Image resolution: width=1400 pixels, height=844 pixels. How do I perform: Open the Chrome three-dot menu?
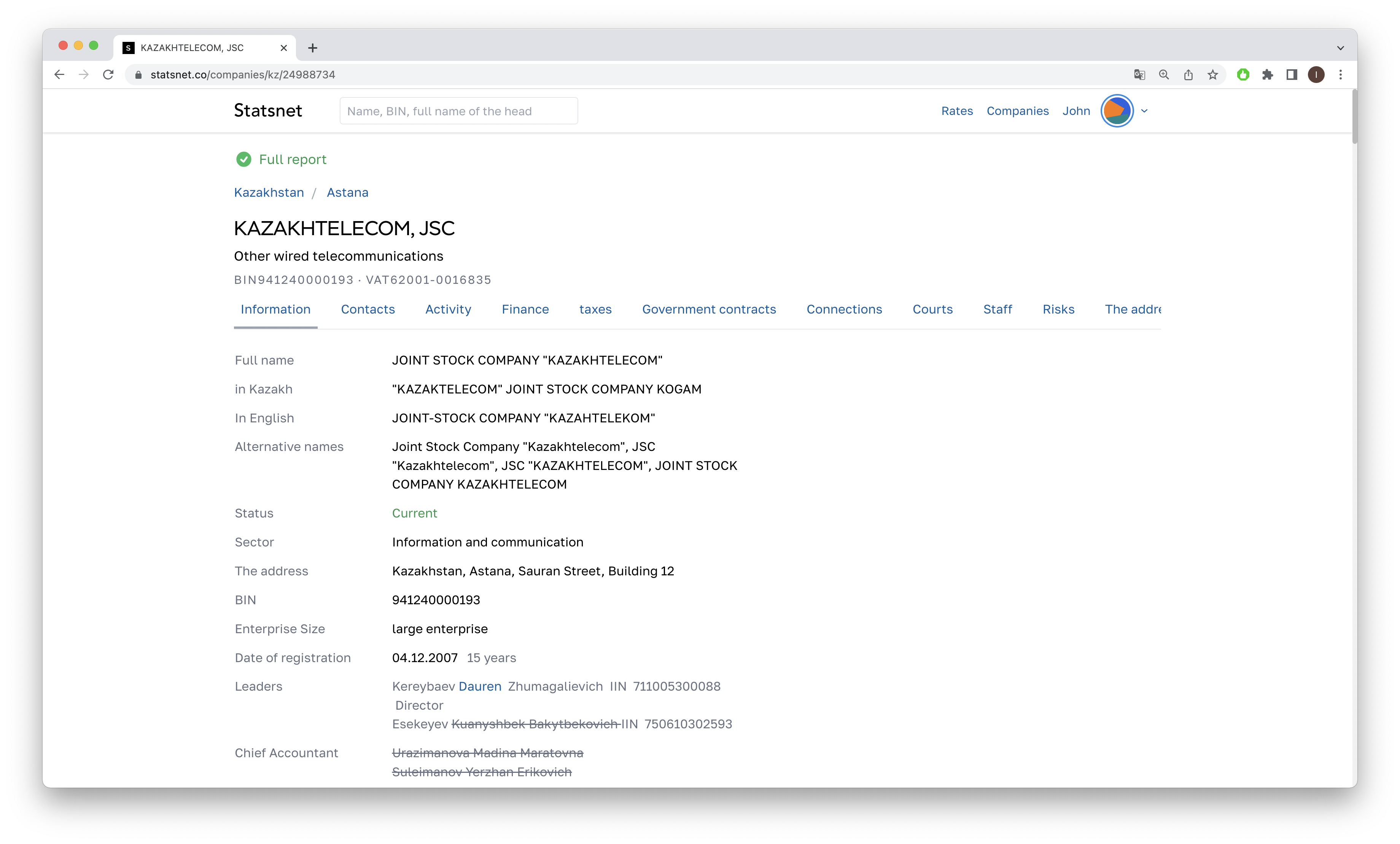[1340, 75]
